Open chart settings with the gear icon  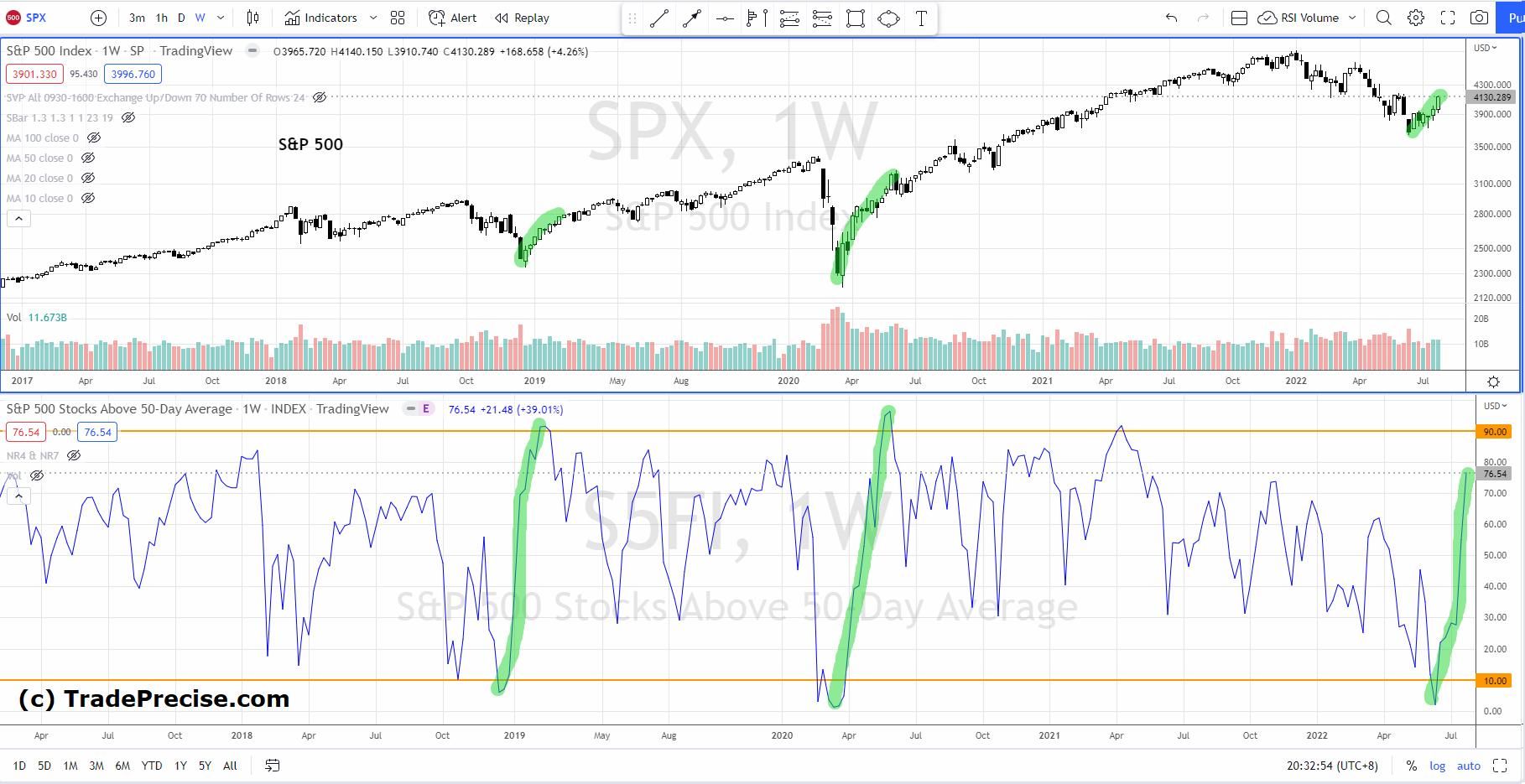click(1415, 18)
